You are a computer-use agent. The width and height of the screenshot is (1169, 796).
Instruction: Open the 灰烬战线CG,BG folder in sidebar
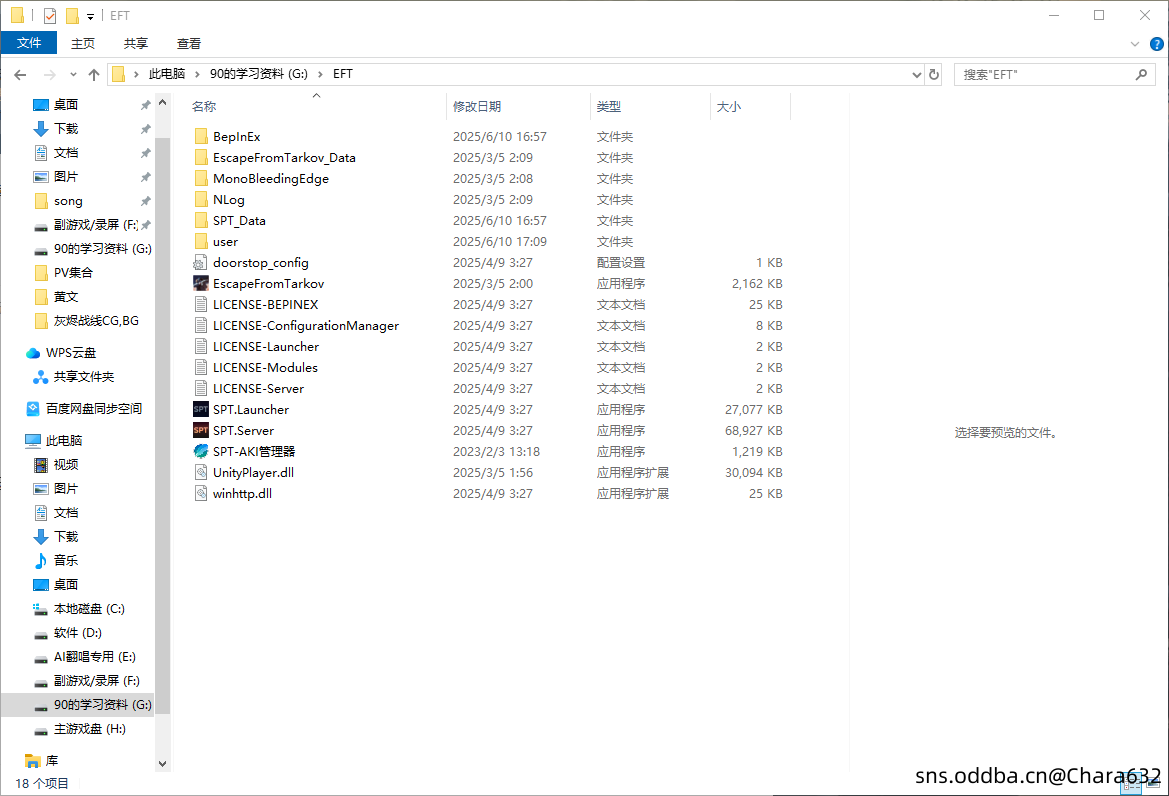pos(96,320)
